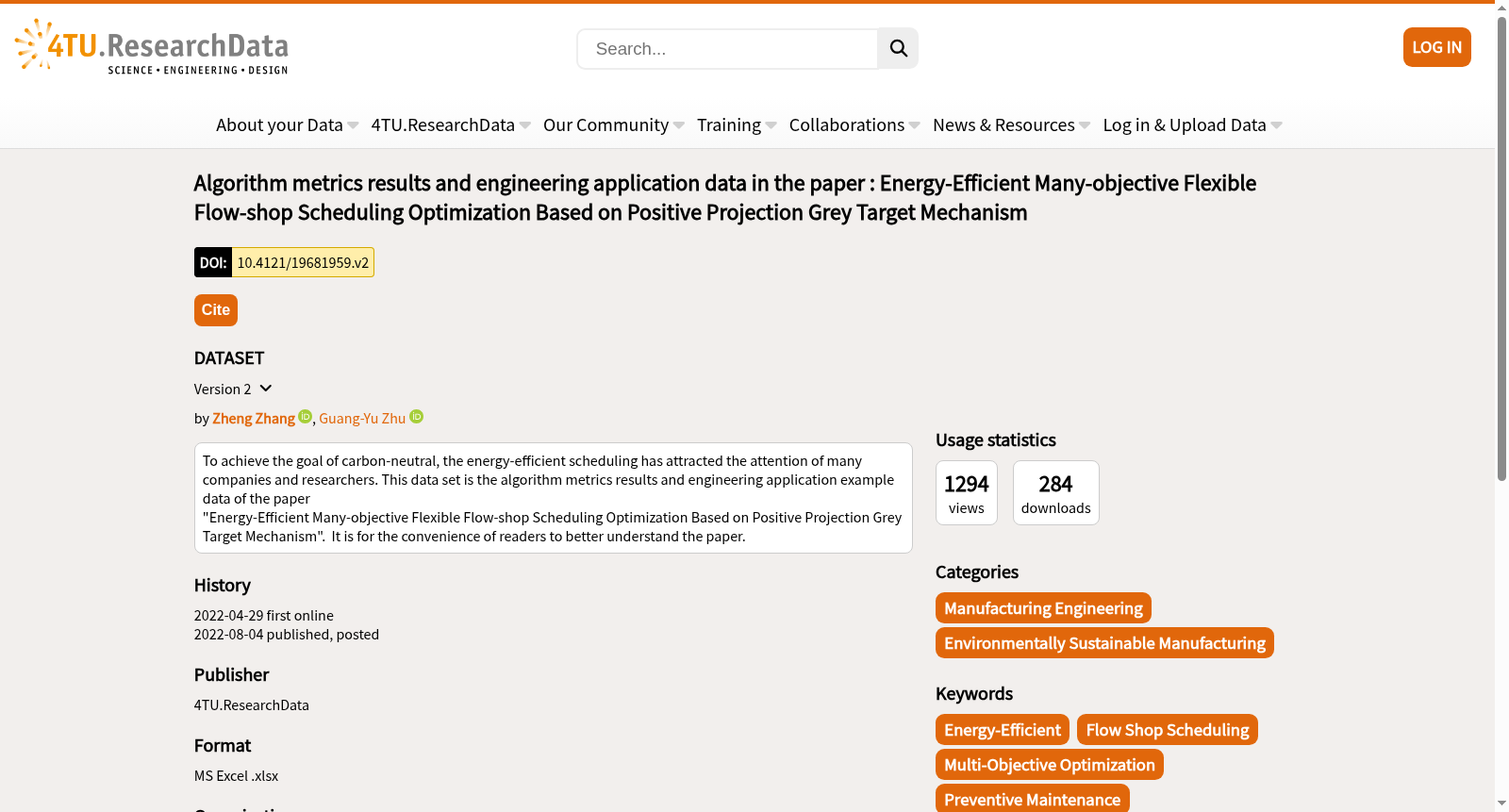Click the LOG IN button
This screenshot has height=812, width=1509.
1436,47
